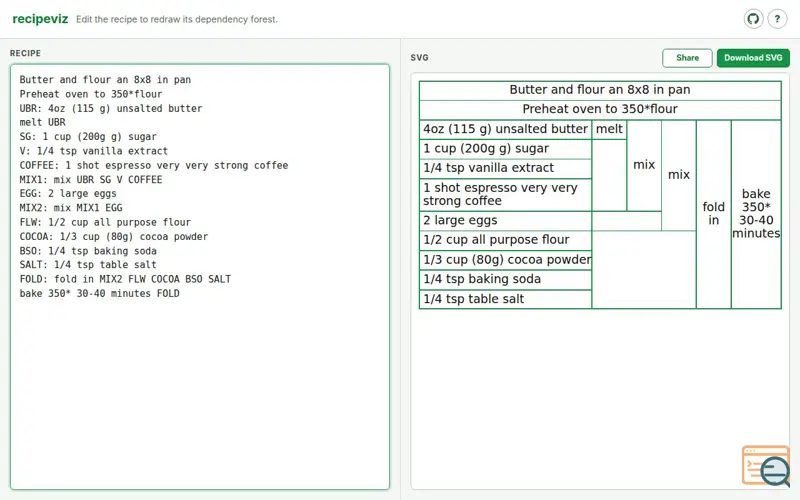Click the editor line 'COFFEE: 1 shot espresso very very strong coffee'
The width and height of the screenshot is (800, 500).
tap(154, 165)
